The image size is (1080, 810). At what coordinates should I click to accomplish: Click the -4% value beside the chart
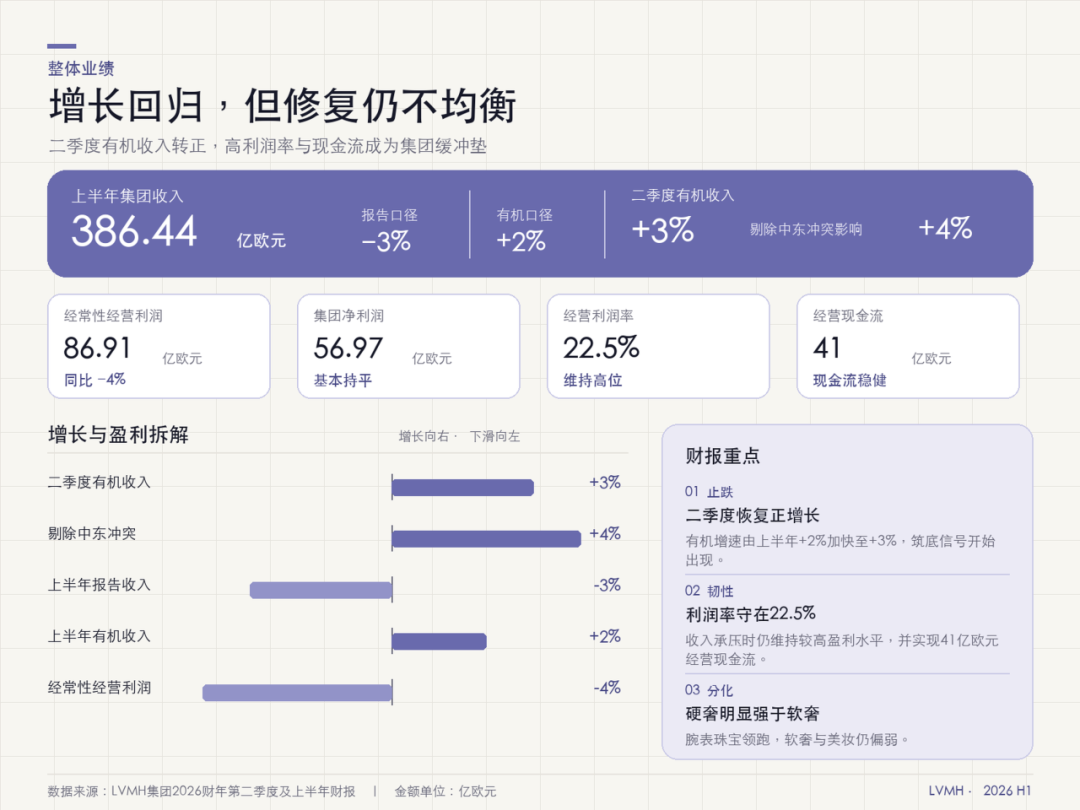[607, 687]
